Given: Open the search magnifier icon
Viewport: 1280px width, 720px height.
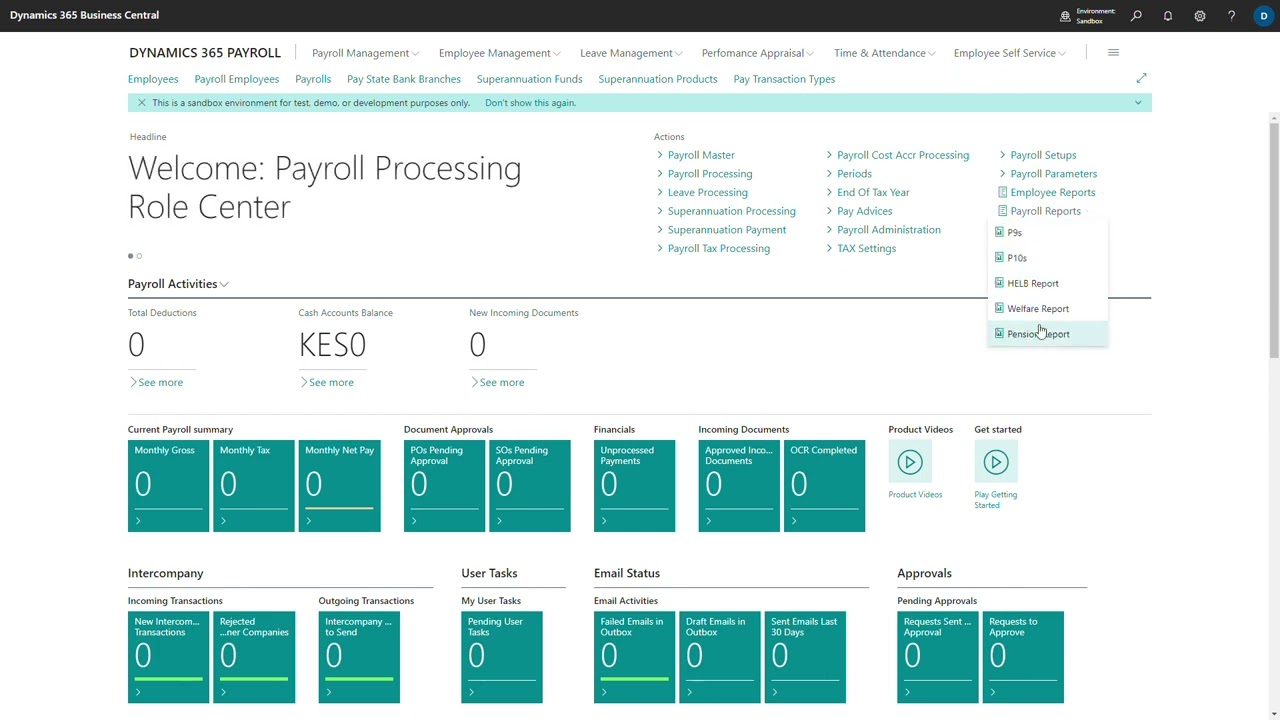Looking at the screenshot, I should [x=1136, y=16].
